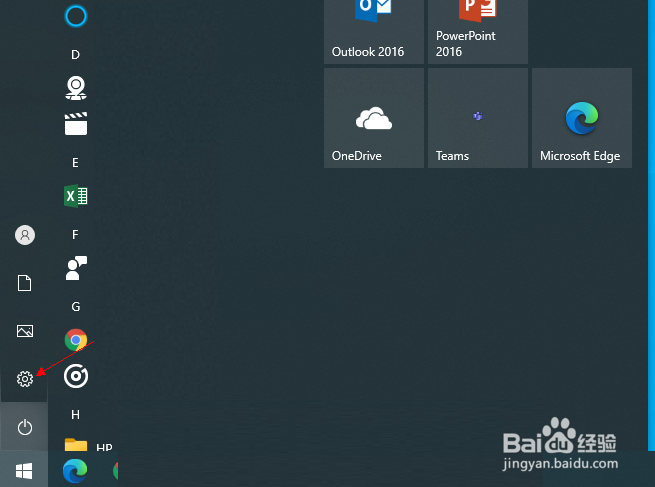Open the Feedback Hub app icon
The image size is (655, 487).
click(x=76, y=268)
